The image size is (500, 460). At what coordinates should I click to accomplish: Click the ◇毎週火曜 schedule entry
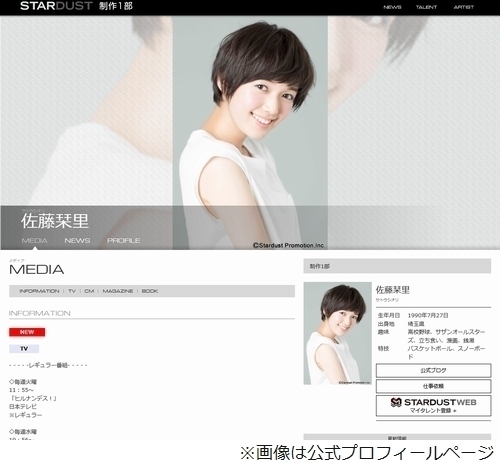coord(23,382)
